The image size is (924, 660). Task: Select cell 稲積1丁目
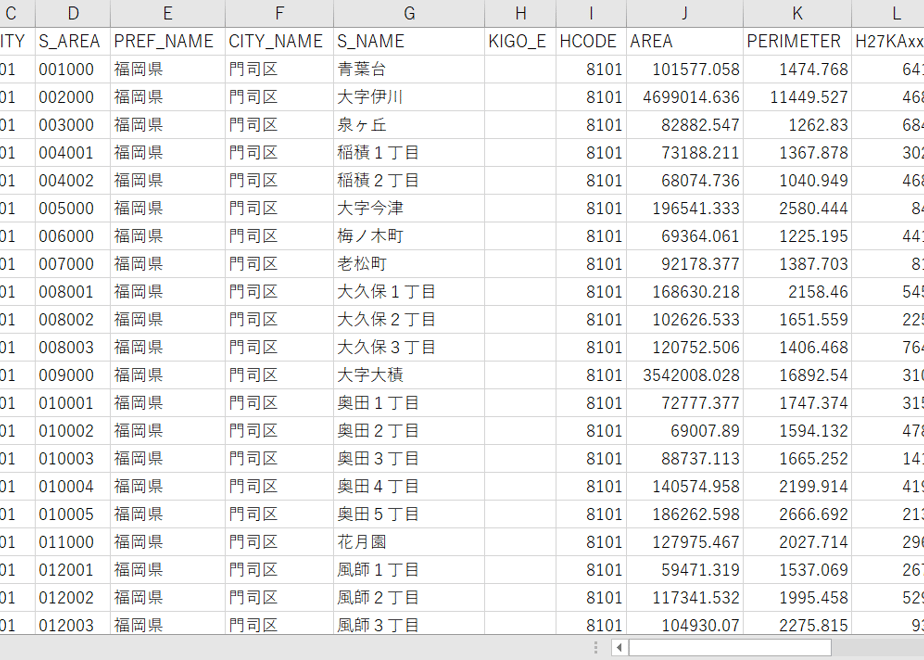pos(409,153)
